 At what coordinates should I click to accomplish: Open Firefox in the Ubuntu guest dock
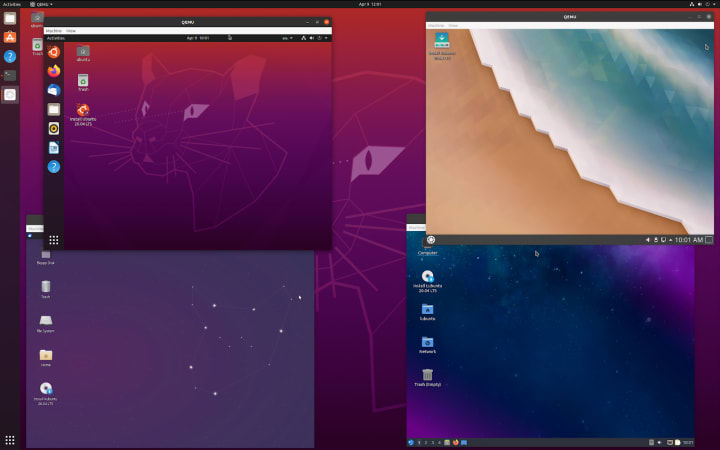click(54, 71)
